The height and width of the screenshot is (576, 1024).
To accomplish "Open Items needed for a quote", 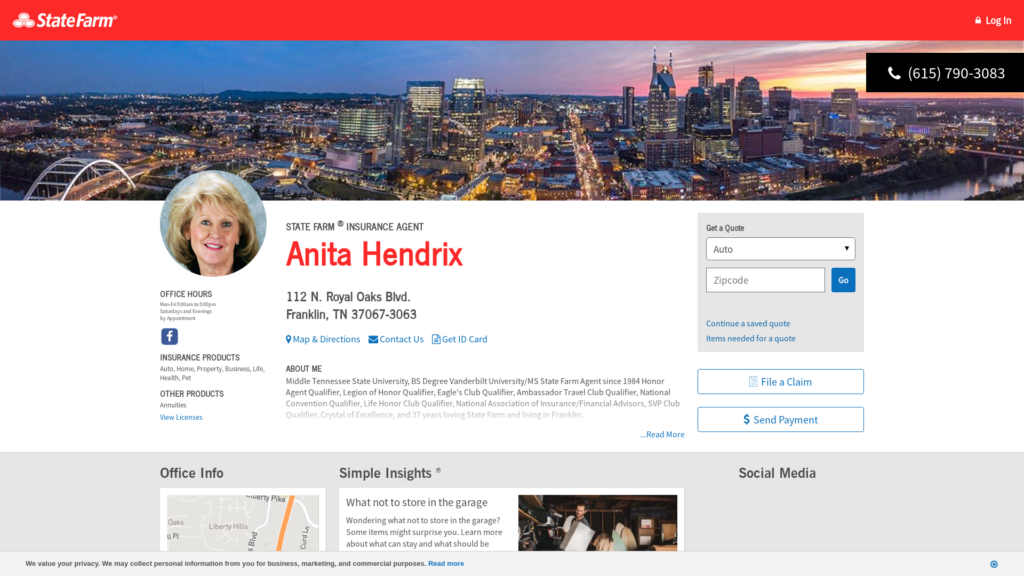I will 751,339.
